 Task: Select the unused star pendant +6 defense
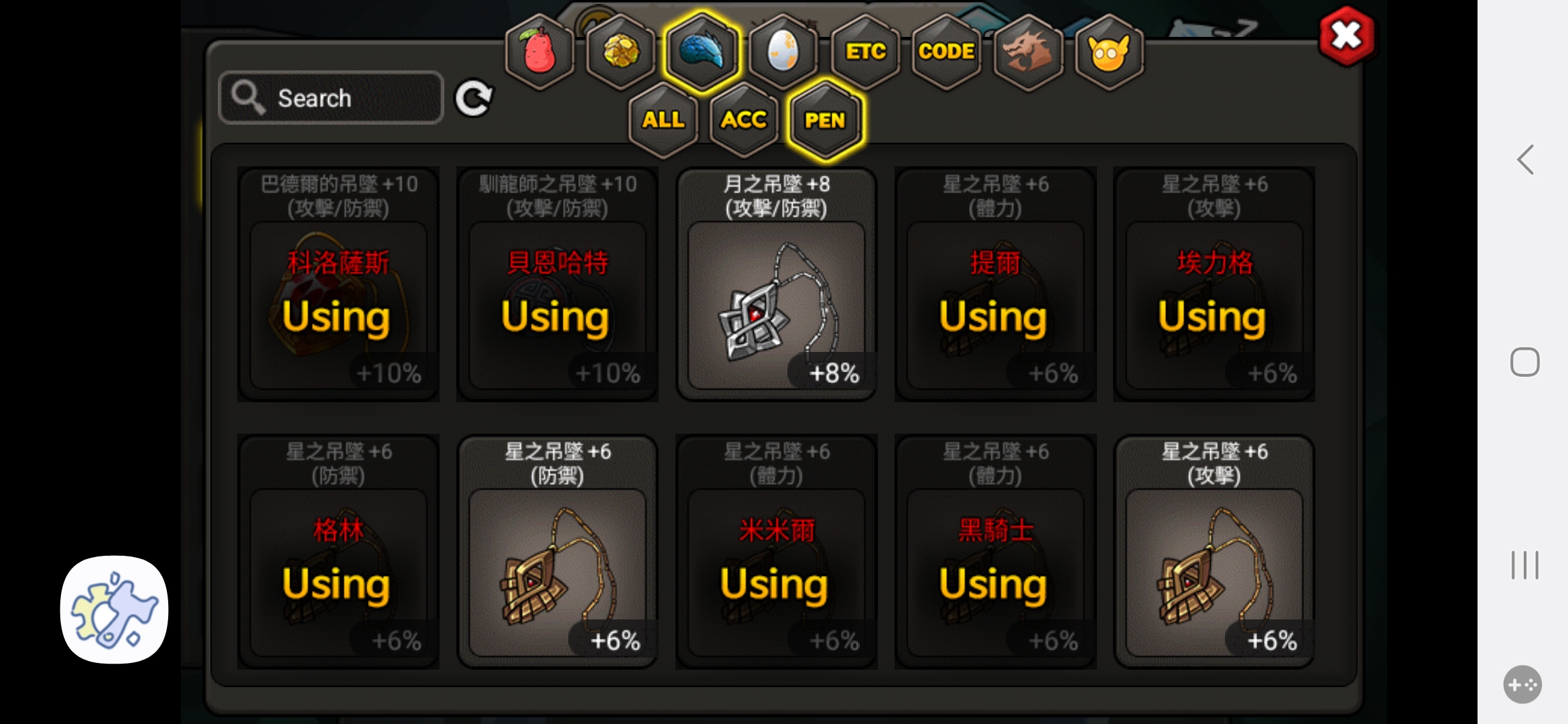pos(558,552)
